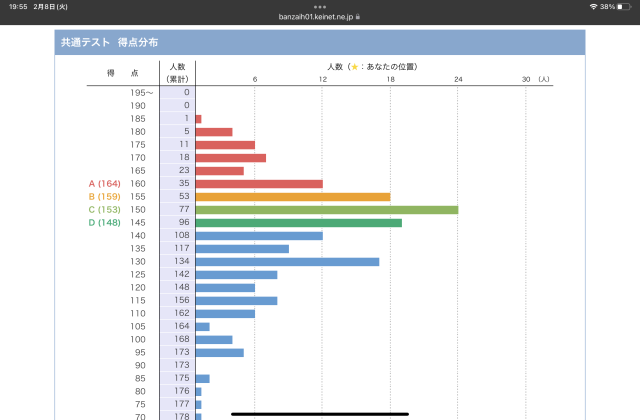Select the A (164) grade label
Viewport: 640px width, 420px height.
(x=104, y=184)
